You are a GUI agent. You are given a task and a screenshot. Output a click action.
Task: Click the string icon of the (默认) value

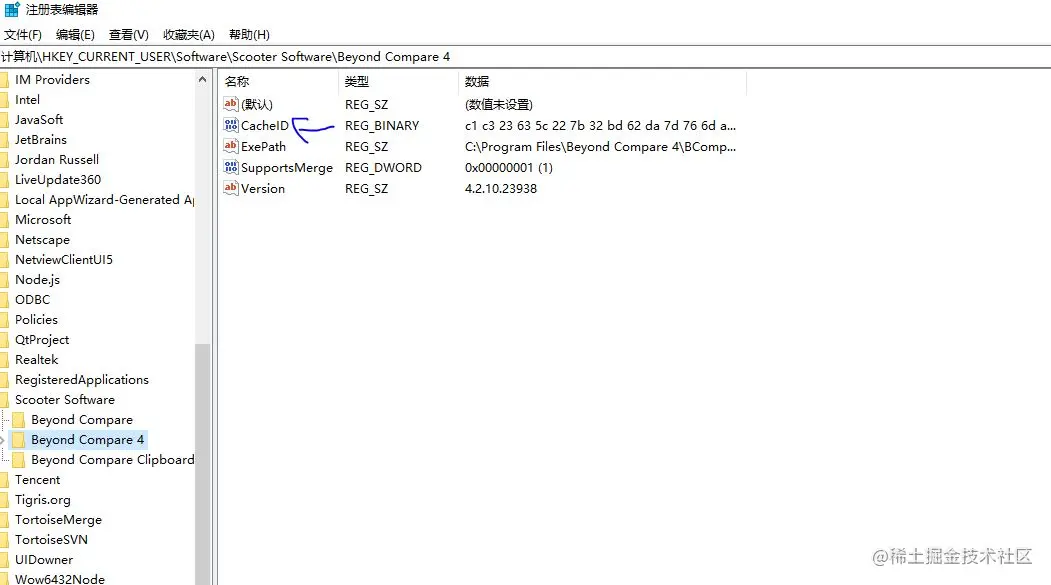tap(231, 104)
